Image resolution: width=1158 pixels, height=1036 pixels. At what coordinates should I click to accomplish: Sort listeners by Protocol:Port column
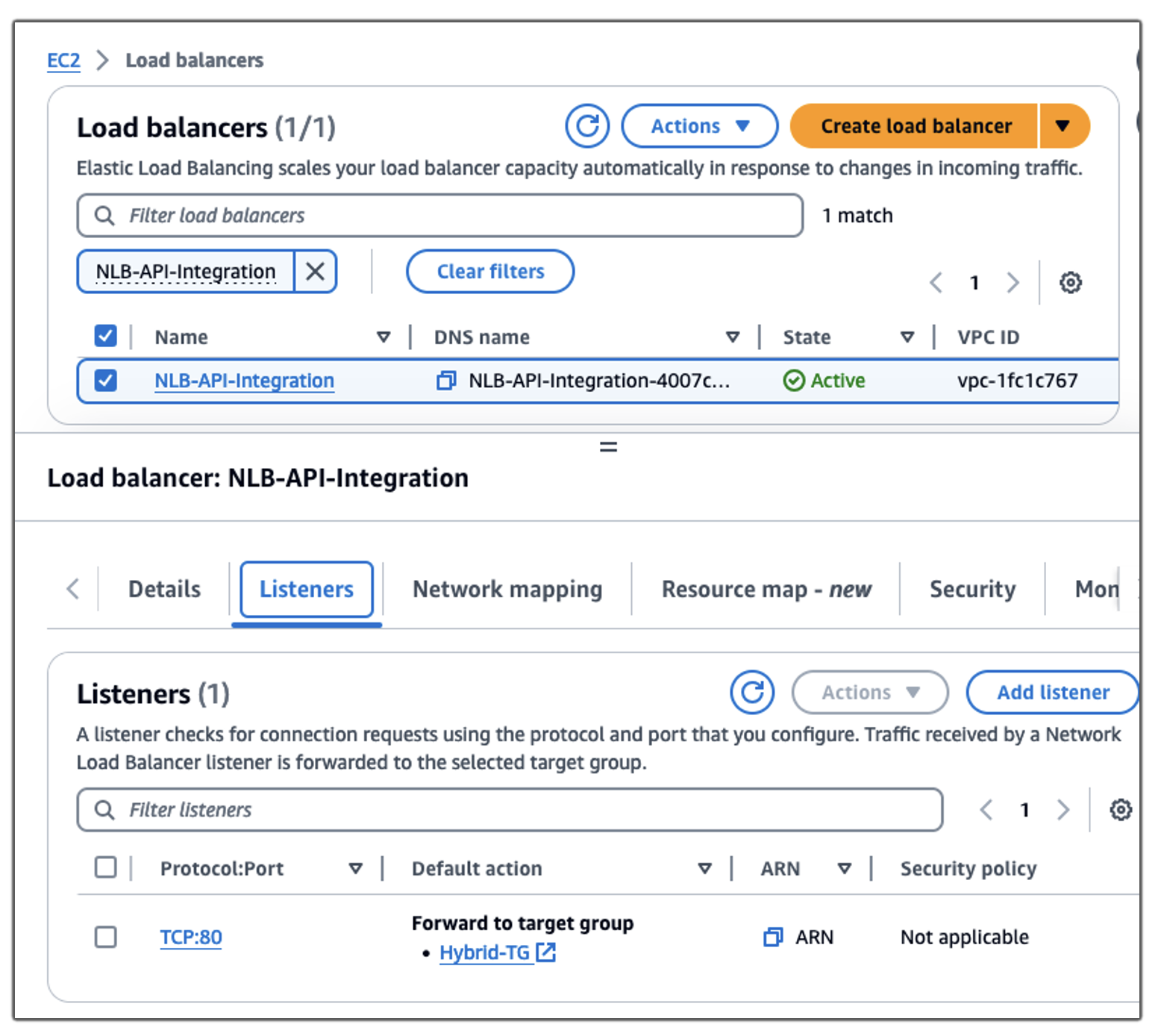click(x=356, y=869)
